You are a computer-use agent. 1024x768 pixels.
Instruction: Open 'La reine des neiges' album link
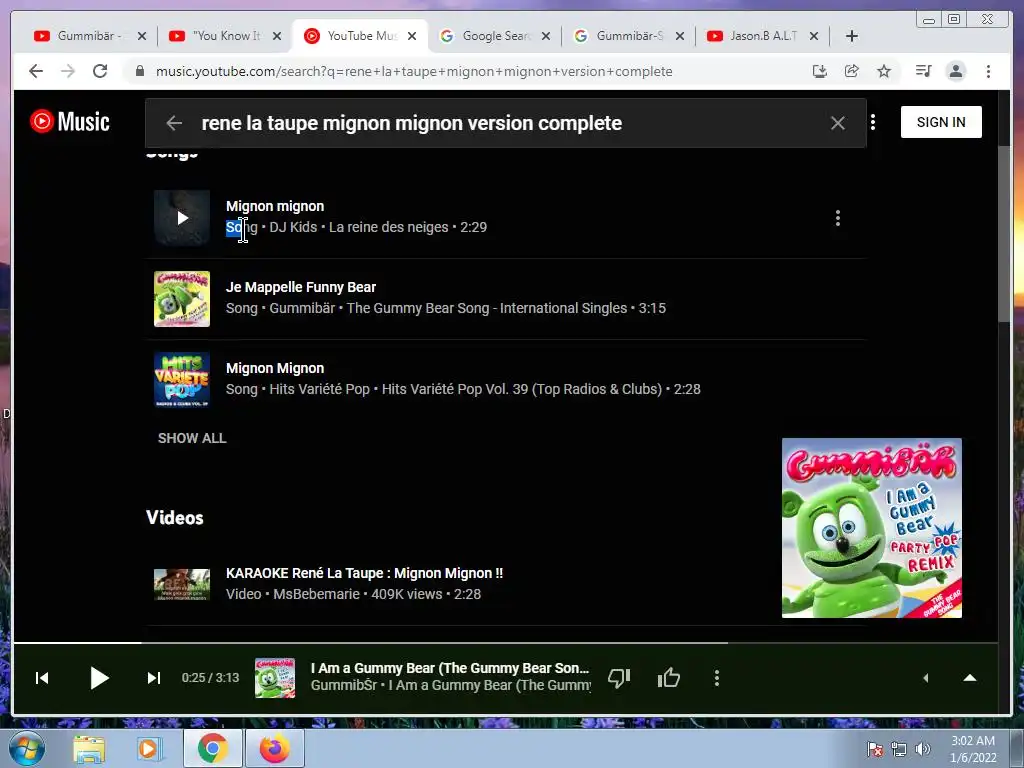(389, 227)
